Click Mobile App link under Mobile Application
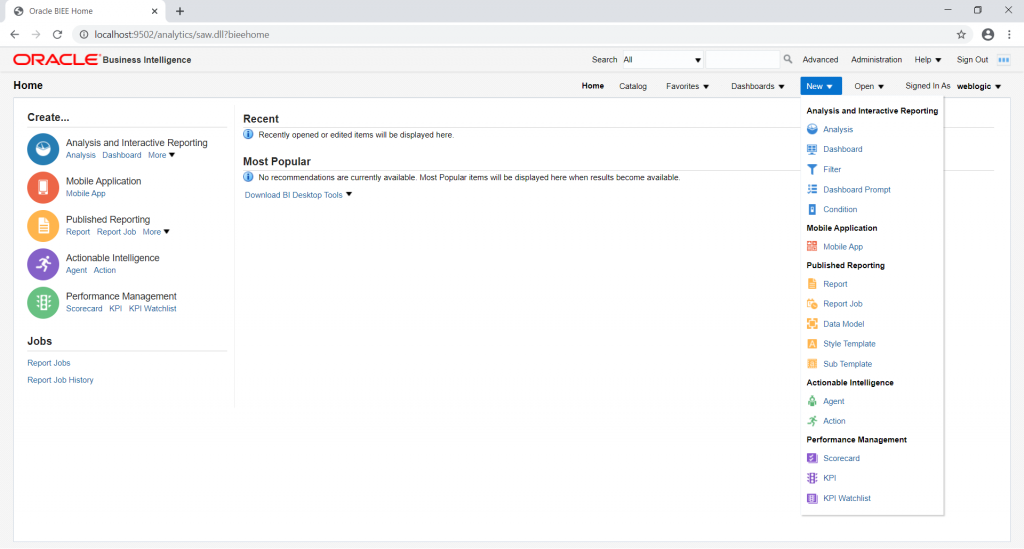Image resolution: width=1024 pixels, height=549 pixels. [x=86, y=194]
